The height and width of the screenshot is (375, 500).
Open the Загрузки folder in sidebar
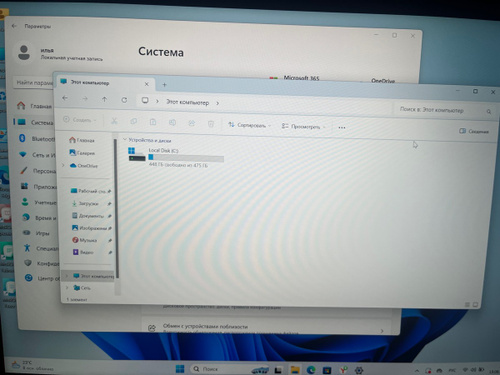88,203
